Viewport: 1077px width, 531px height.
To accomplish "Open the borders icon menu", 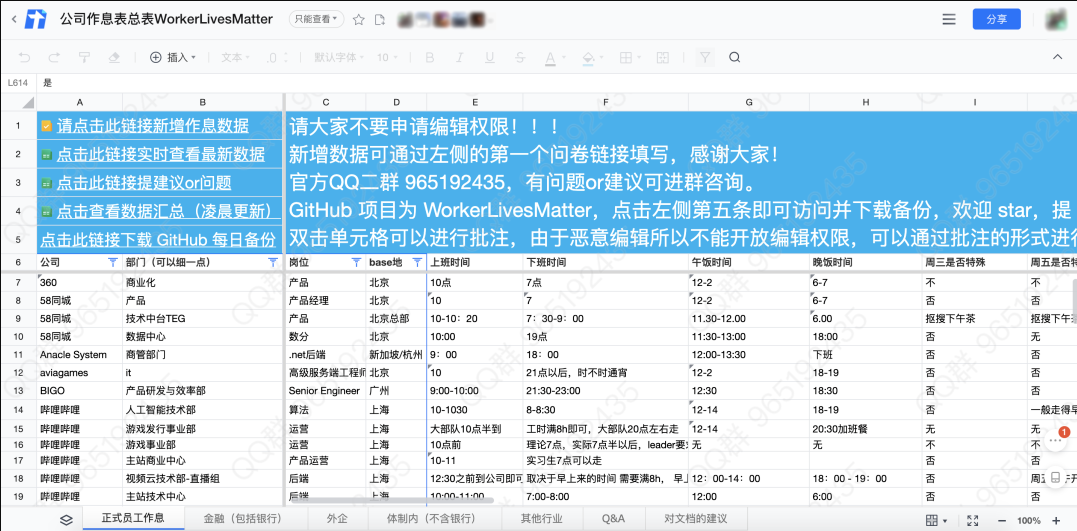I will click(626, 57).
